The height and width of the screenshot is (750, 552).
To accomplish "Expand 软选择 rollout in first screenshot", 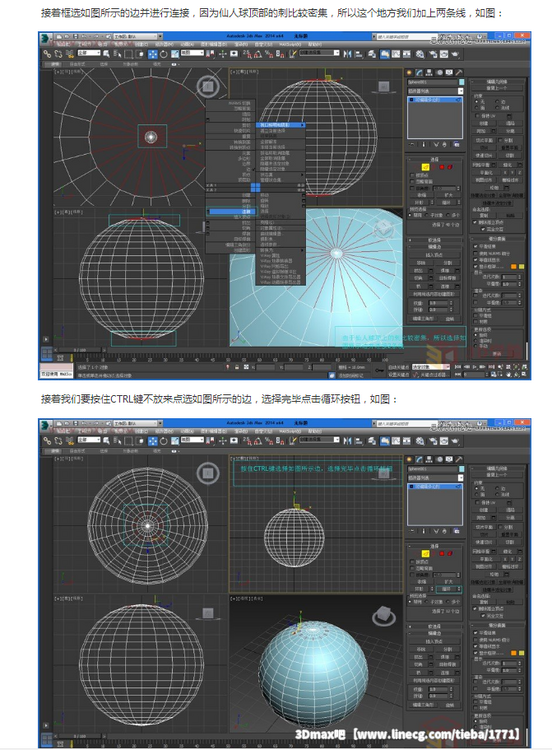I will [x=434, y=240].
